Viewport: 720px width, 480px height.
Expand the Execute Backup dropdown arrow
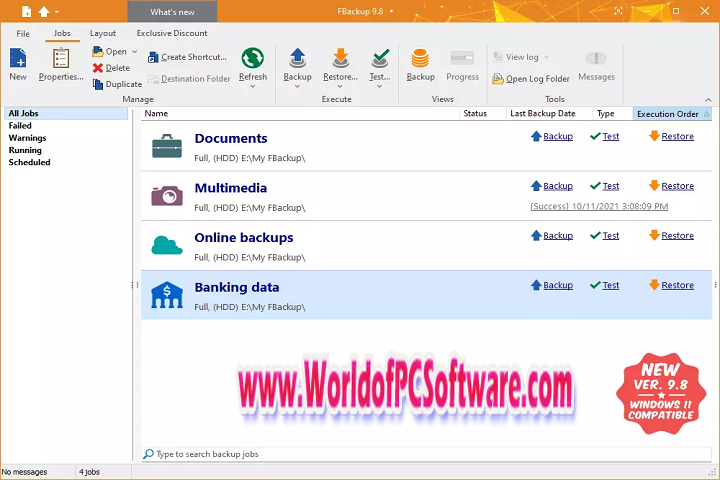pyautogui.click(x=297, y=86)
